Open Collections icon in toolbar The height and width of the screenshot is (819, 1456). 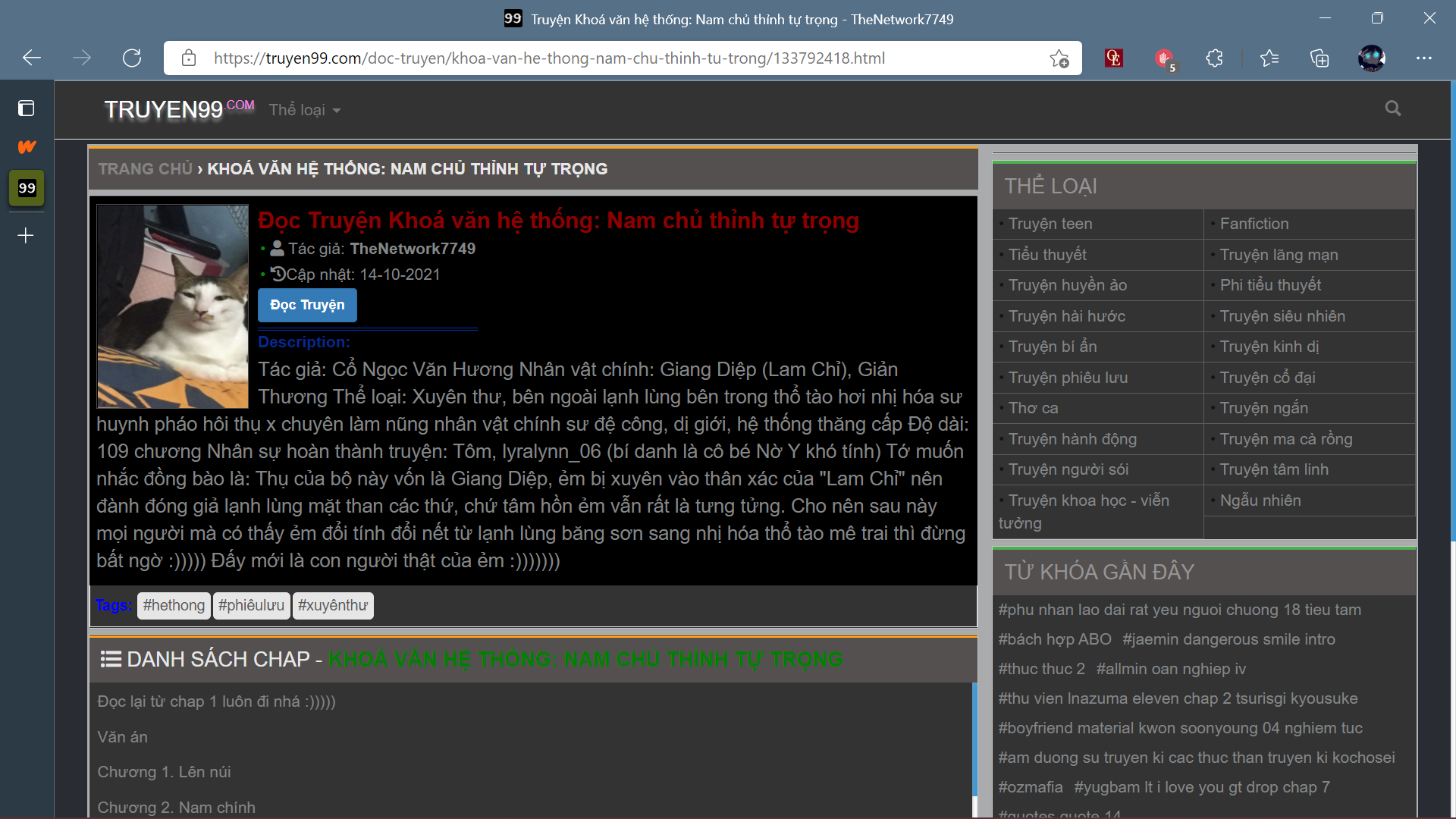click(1319, 58)
